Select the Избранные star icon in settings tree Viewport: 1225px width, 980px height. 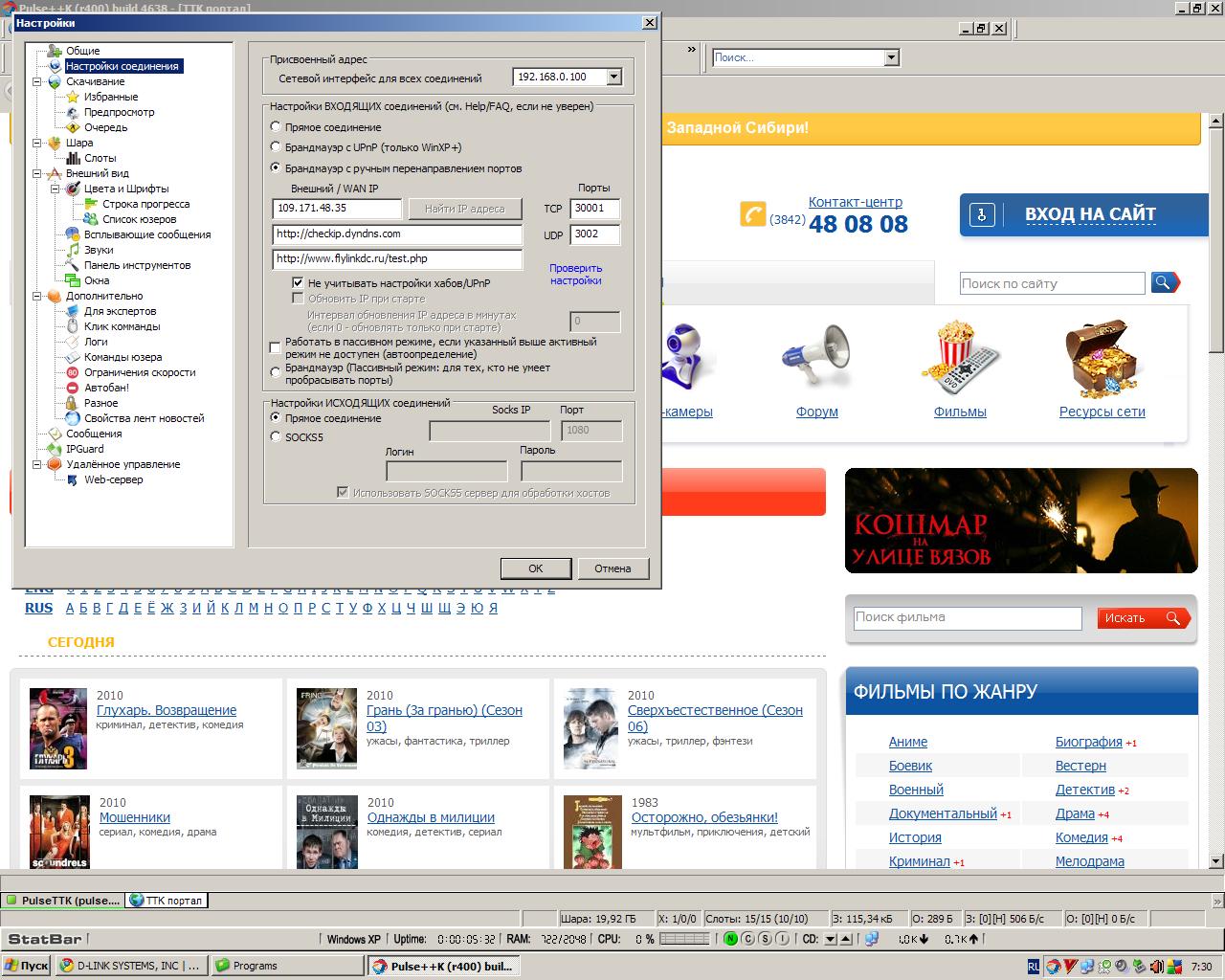pyautogui.click(x=73, y=97)
